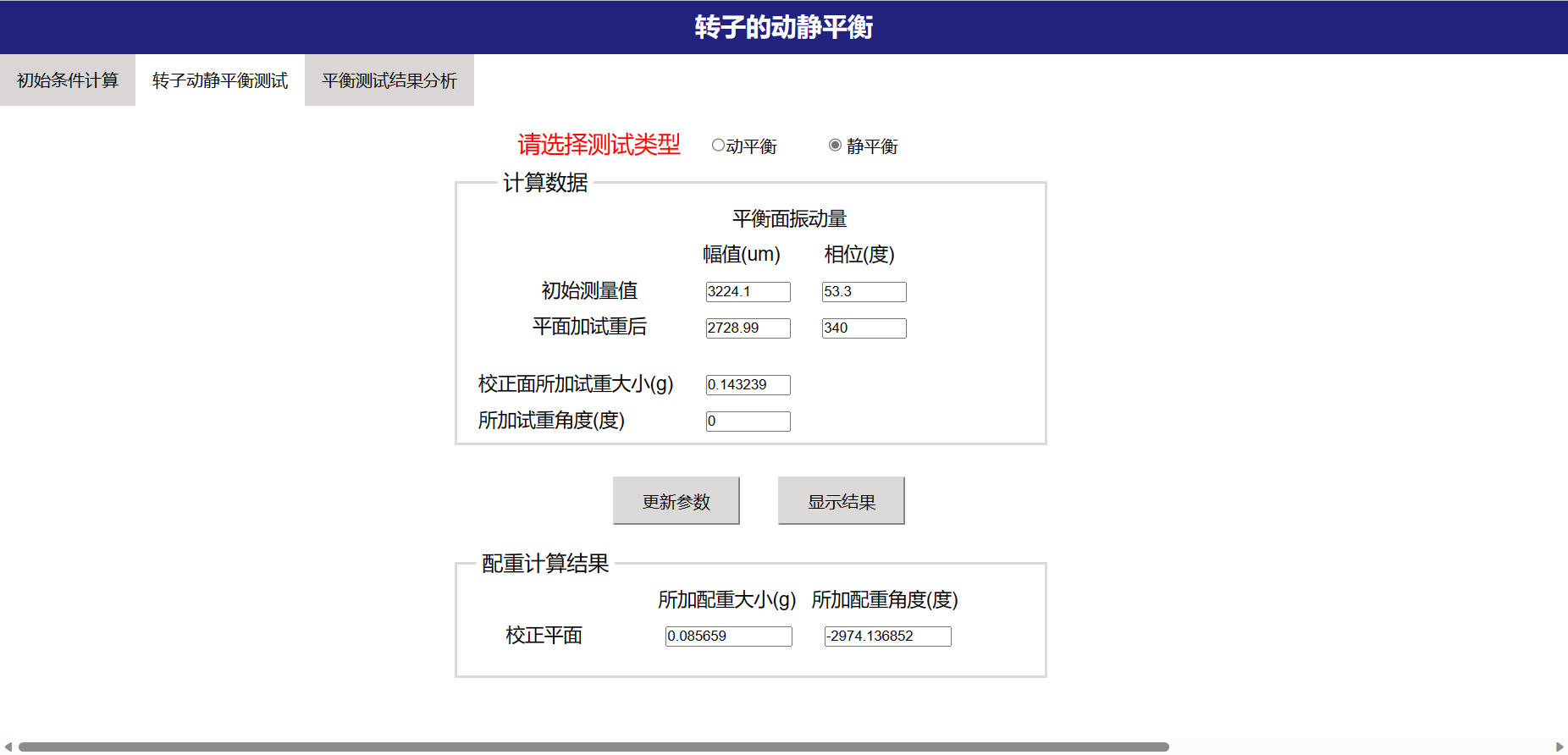Click the 所加配重角度 result field
The width and height of the screenshot is (1568, 755).
[887, 637]
